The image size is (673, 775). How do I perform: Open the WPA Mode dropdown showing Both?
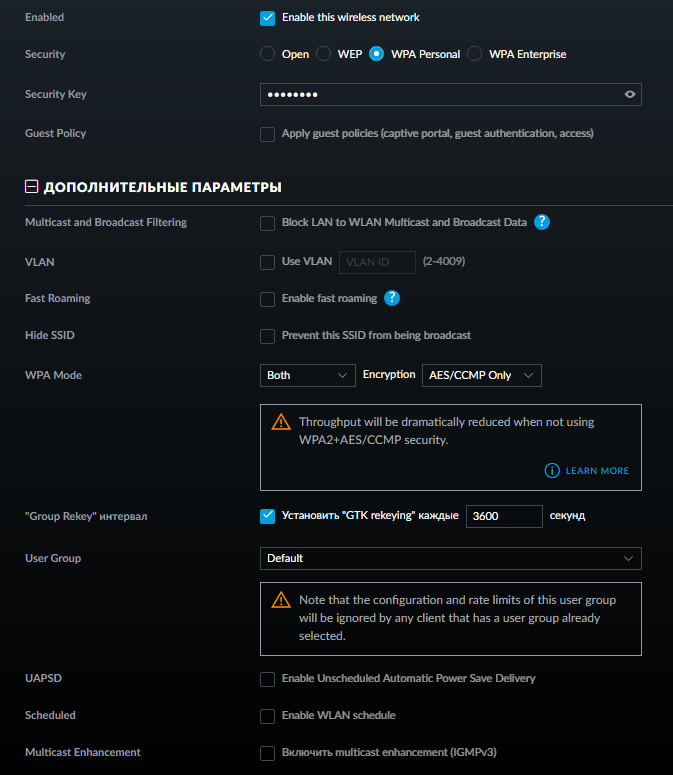(x=307, y=376)
